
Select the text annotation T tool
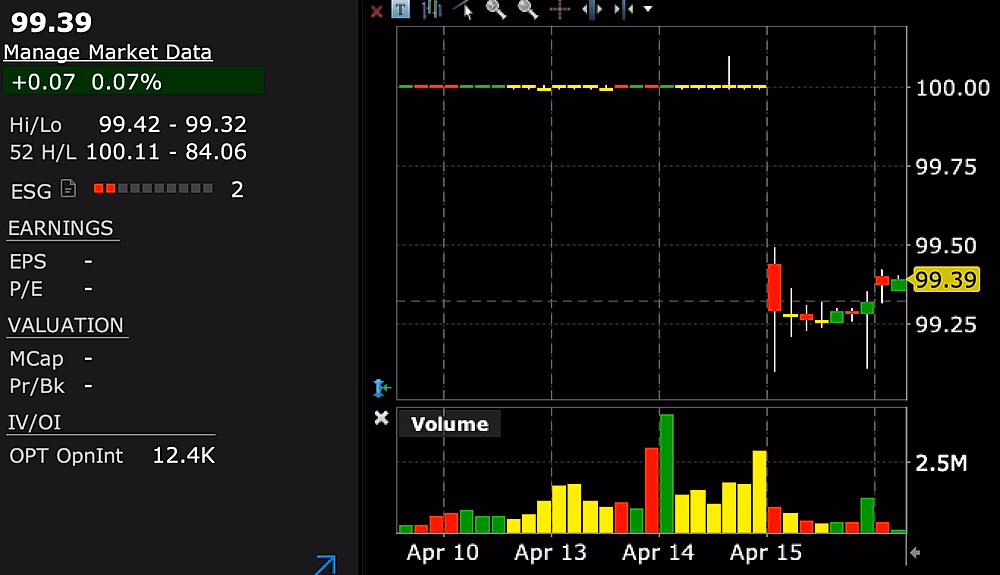click(401, 10)
